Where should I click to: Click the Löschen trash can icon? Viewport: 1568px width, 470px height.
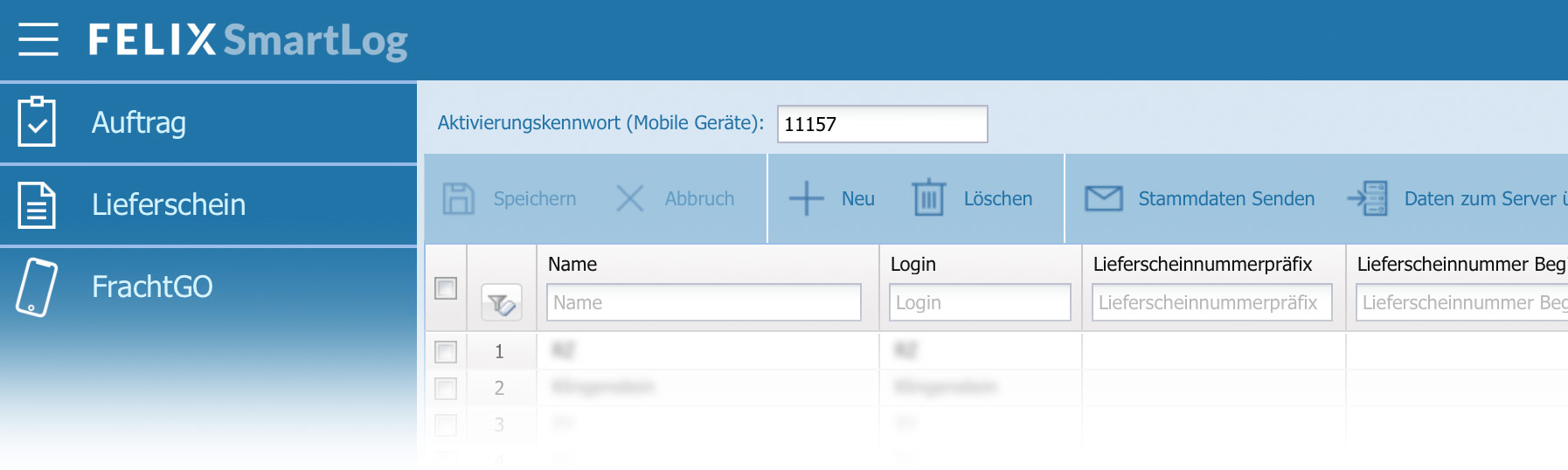coord(928,198)
